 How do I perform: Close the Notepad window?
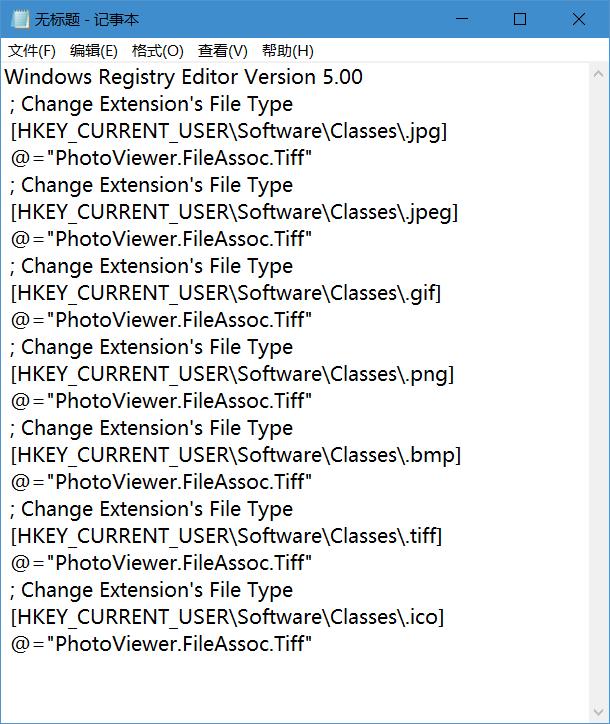pyautogui.click(x=580, y=19)
